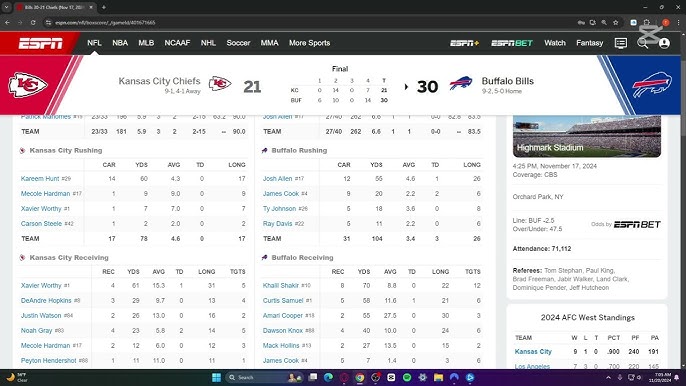
Task: Open Justin Watson player link
Action: coord(41,316)
